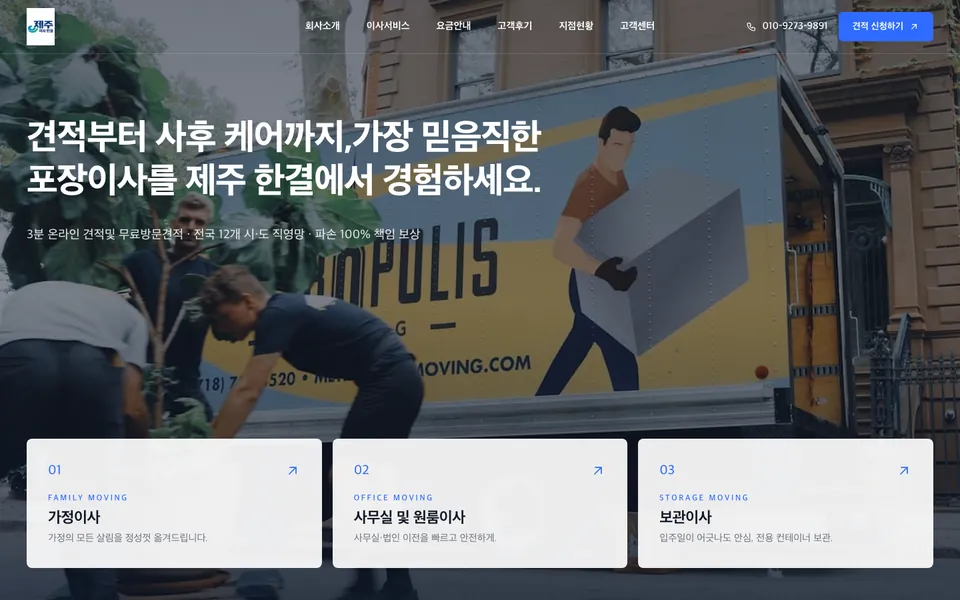Open the 가정이사 card title
Image resolution: width=960 pixels, height=600 pixels.
tap(74, 517)
